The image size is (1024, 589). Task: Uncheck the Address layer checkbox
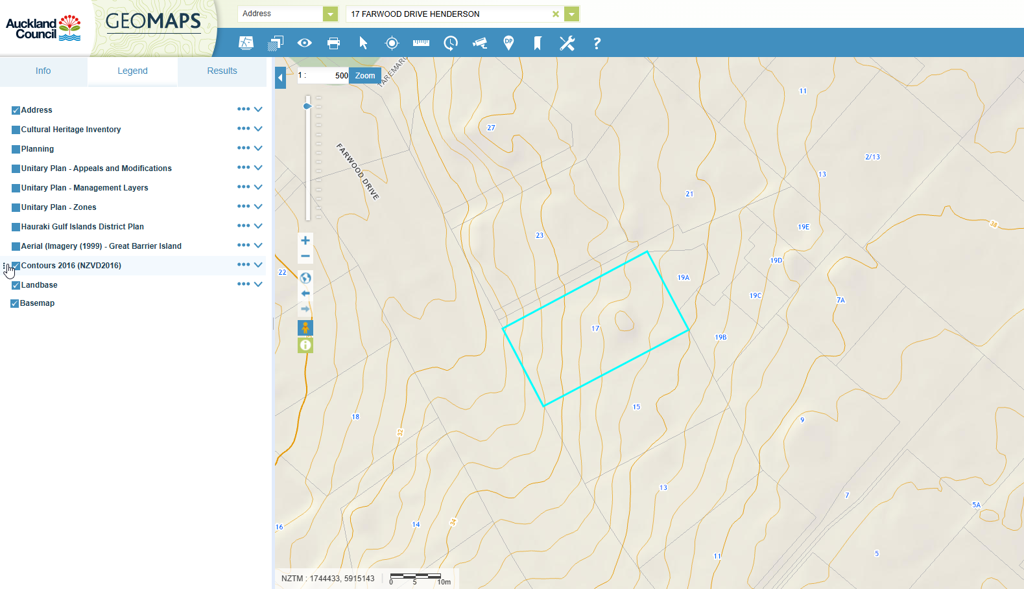(16, 111)
